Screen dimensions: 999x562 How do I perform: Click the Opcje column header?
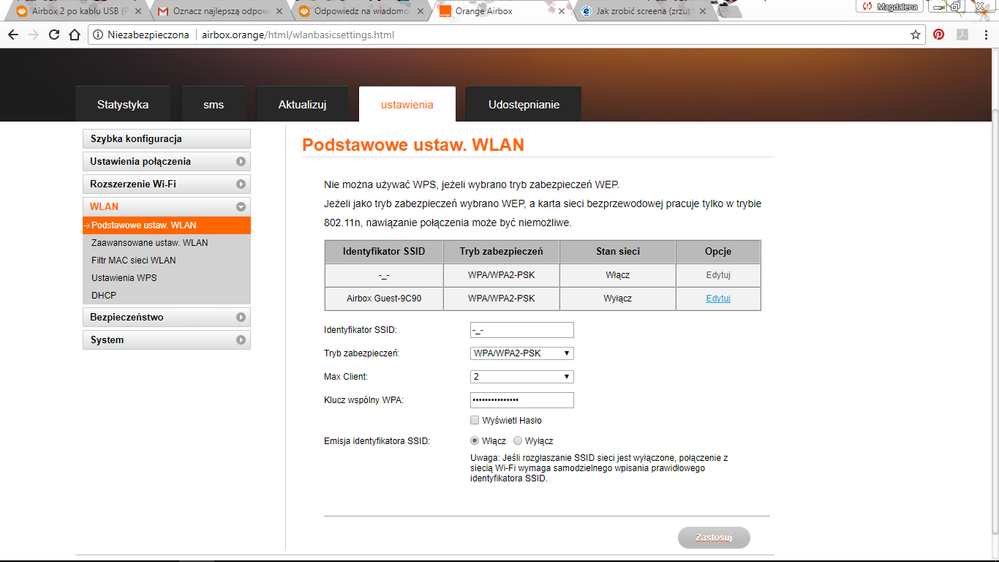[x=718, y=251]
